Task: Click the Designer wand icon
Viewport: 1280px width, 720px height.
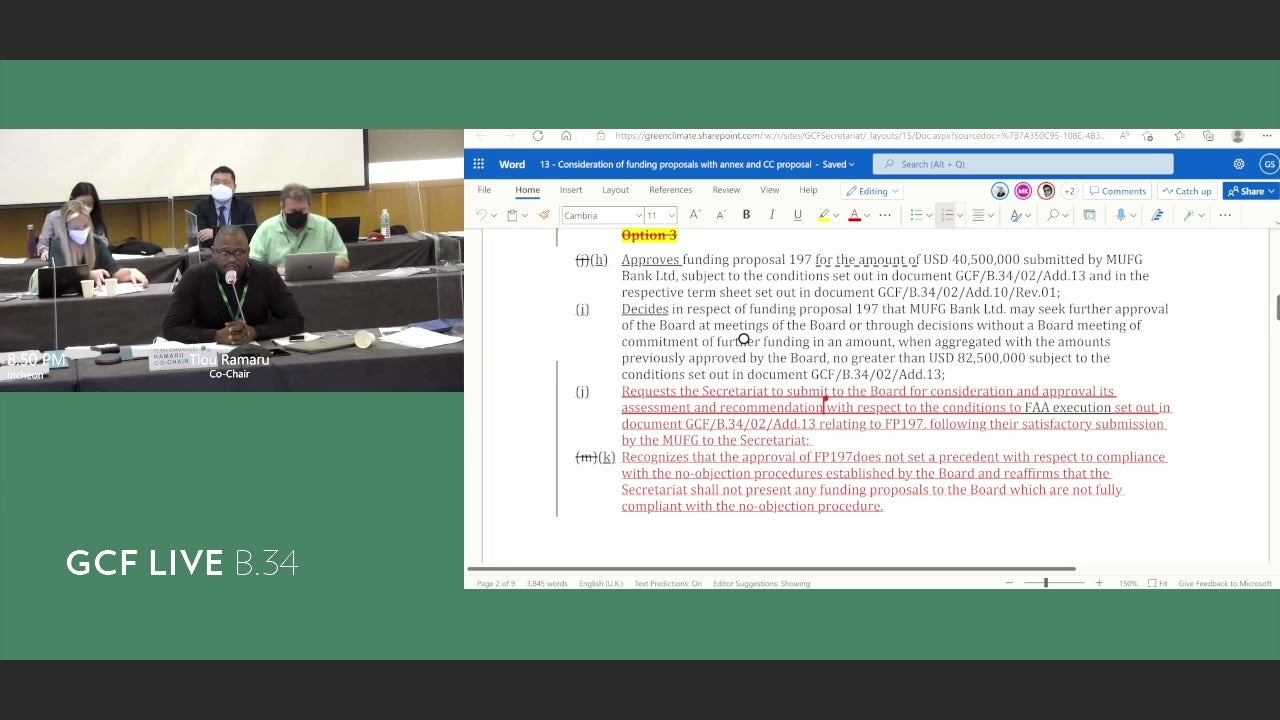Action: (x=1189, y=215)
